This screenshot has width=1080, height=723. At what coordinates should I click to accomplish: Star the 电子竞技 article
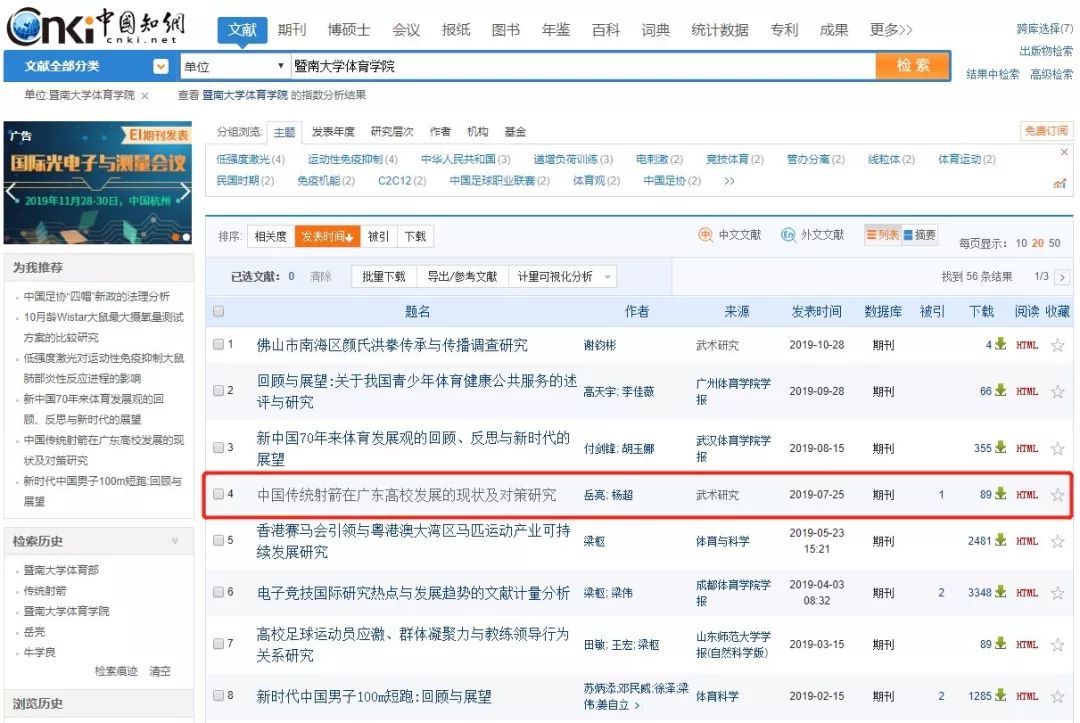click(1057, 593)
